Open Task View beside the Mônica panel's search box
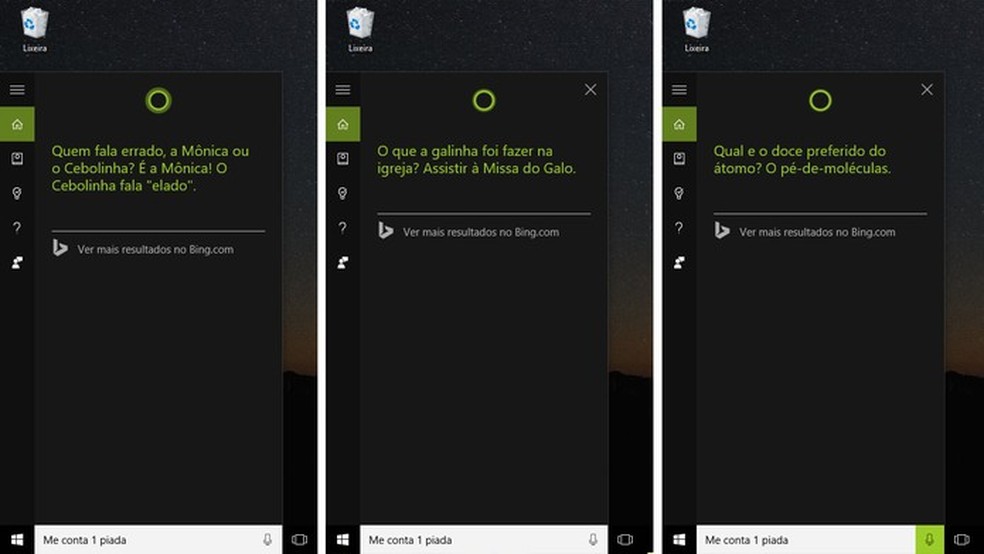This screenshot has width=984, height=554. coord(299,540)
